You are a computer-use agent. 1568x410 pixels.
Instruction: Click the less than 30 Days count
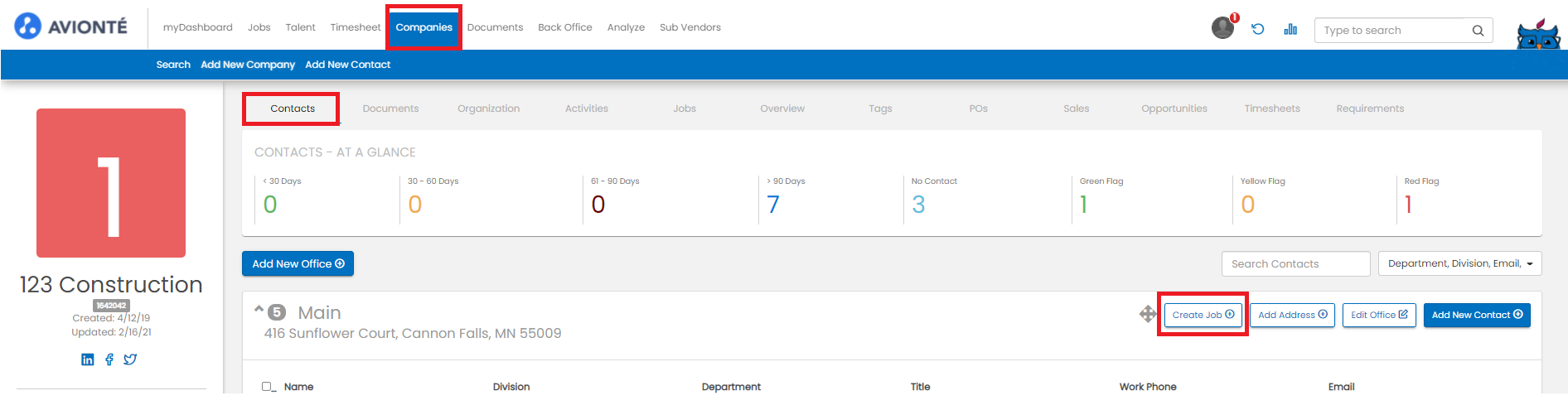[x=270, y=205]
